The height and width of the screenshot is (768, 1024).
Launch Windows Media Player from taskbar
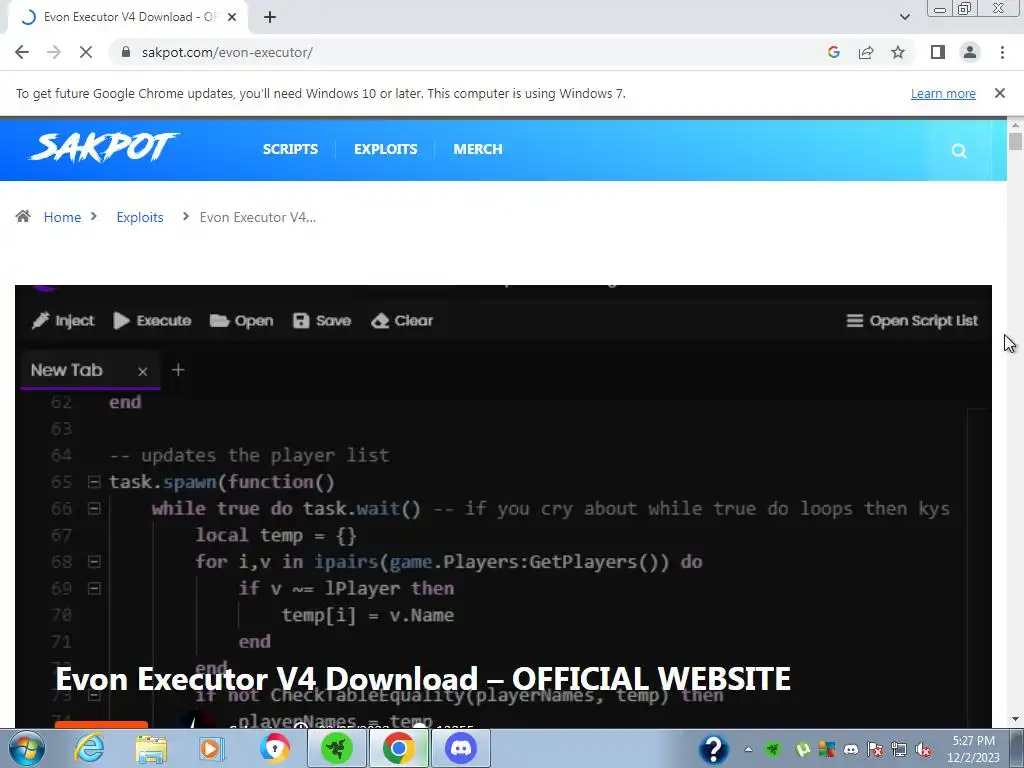pyautogui.click(x=210, y=748)
